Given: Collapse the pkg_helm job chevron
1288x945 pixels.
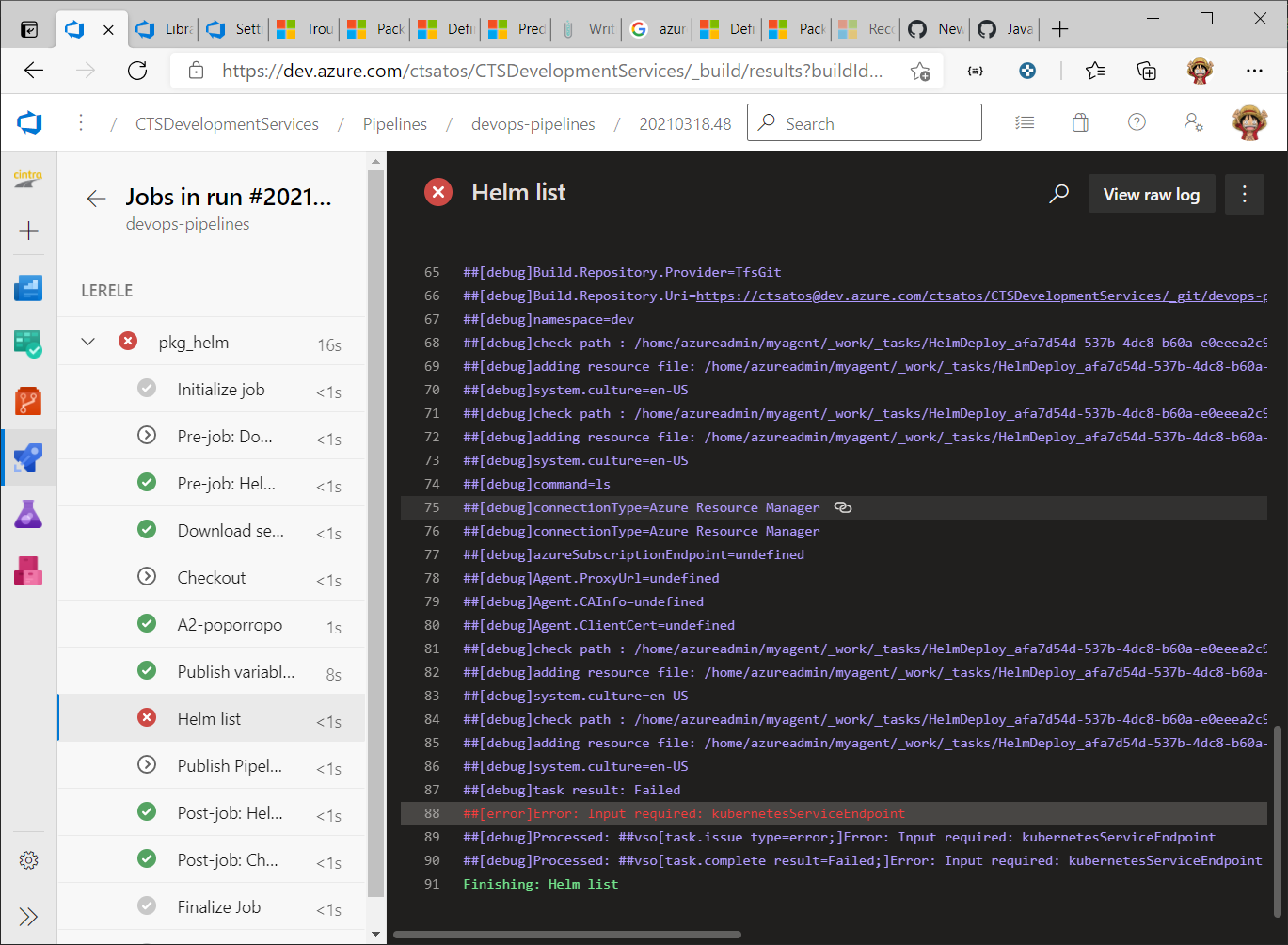Looking at the screenshot, I should (x=87, y=342).
